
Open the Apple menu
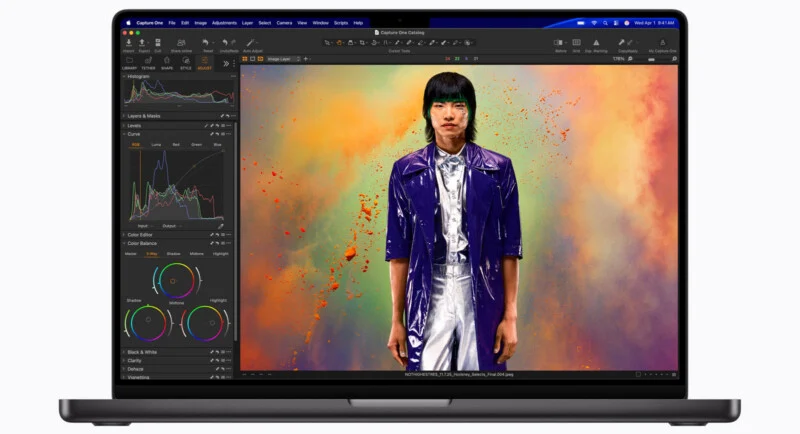click(x=129, y=23)
